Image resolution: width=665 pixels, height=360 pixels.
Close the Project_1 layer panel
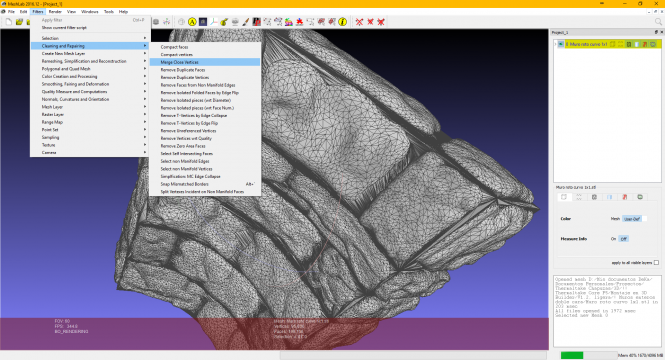click(661, 32)
